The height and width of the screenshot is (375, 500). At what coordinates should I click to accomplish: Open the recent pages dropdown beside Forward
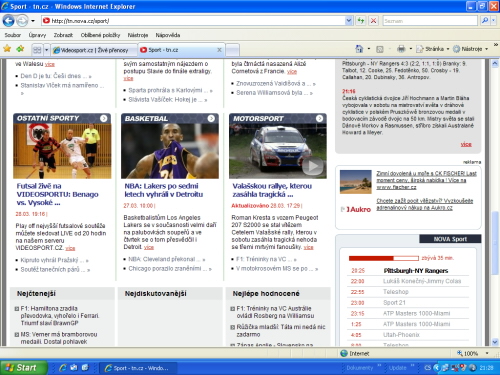pyautogui.click(x=33, y=21)
